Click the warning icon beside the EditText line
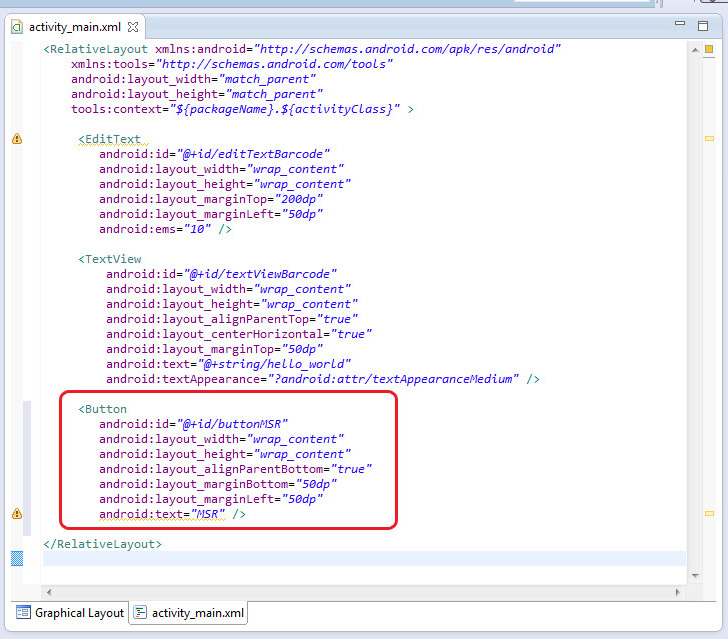728x639 pixels. 16,139
